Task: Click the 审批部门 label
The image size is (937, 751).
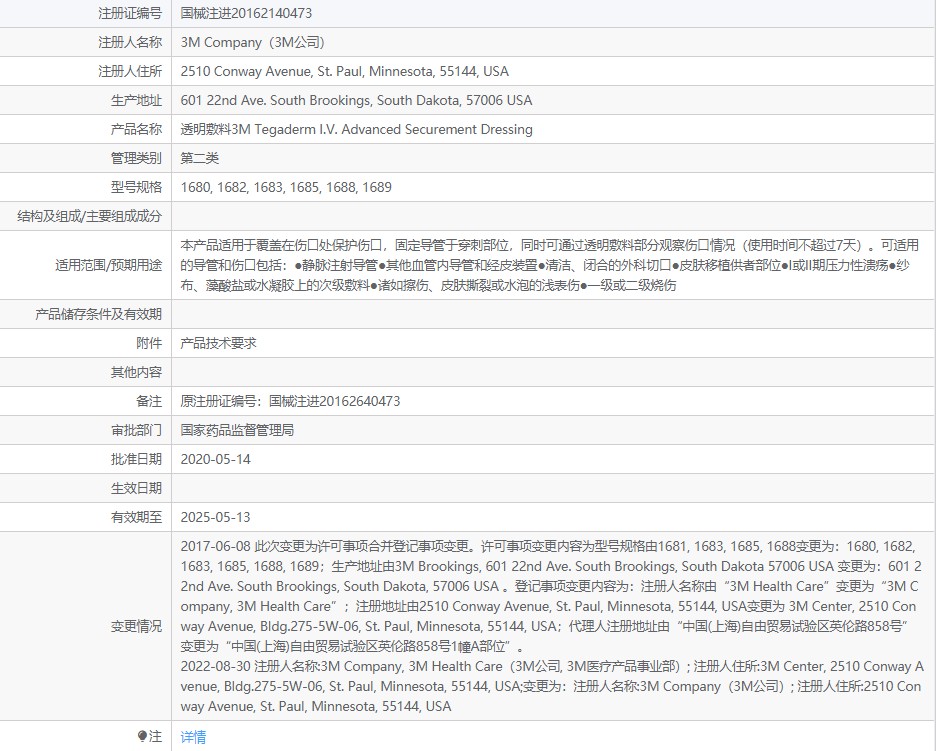Action: [136, 430]
